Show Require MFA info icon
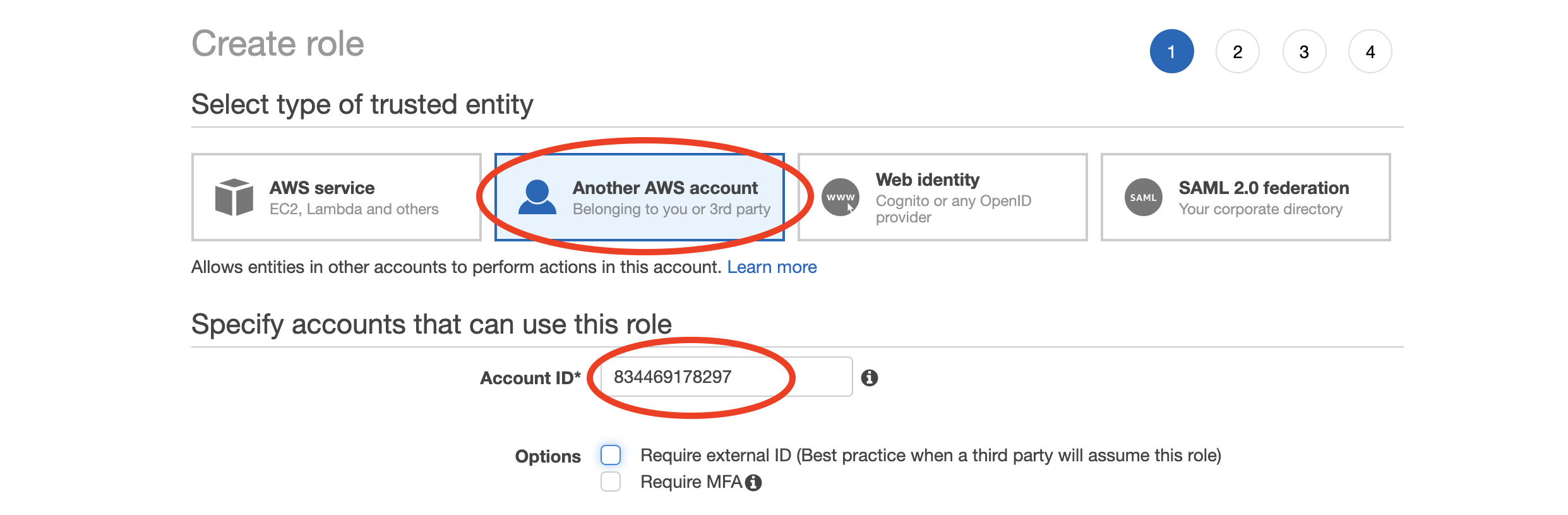The width and height of the screenshot is (1568, 515). coord(753,483)
